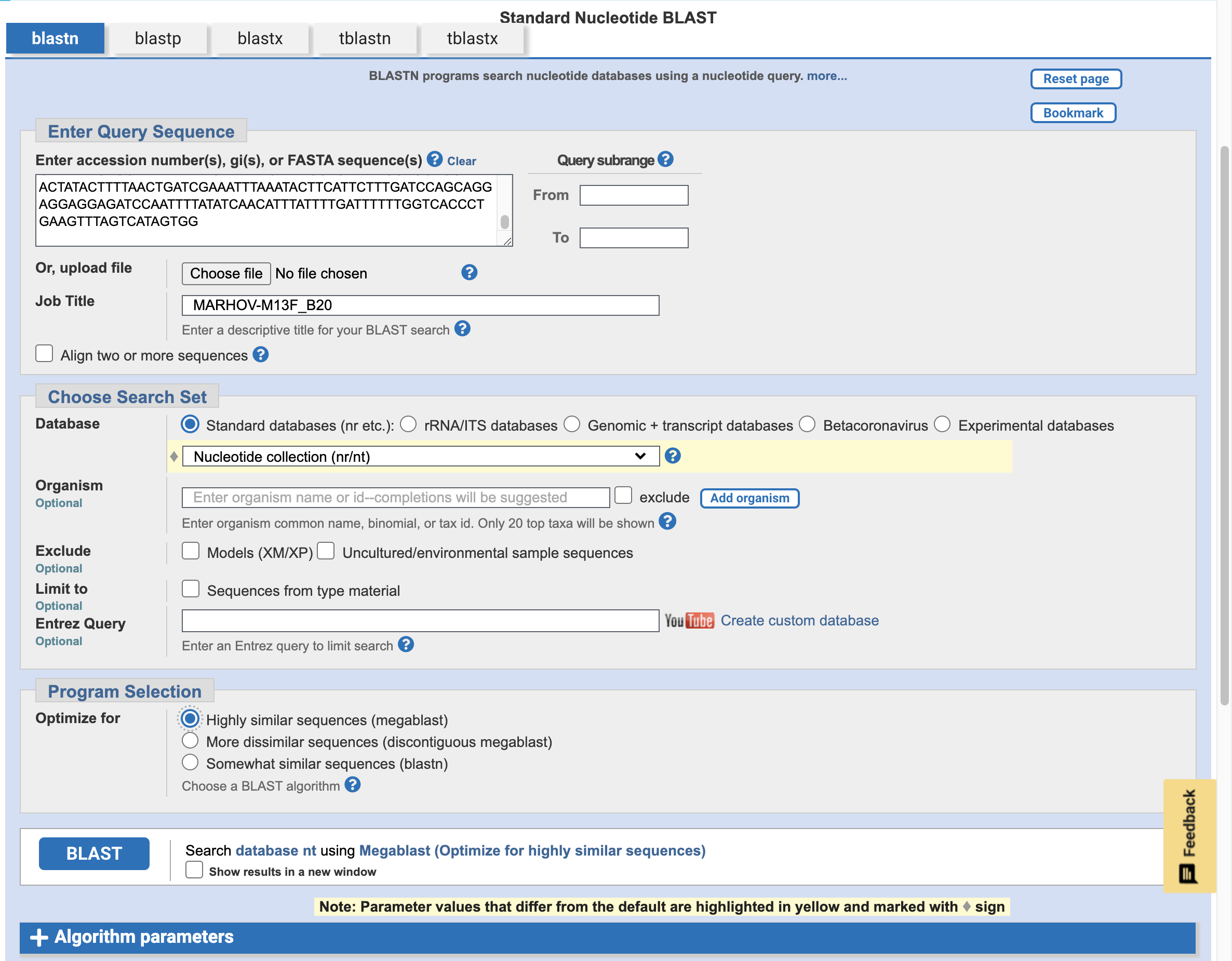Choose Somewhat similar sequences (blastn)
This screenshot has height=961, width=1232.
[x=190, y=763]
